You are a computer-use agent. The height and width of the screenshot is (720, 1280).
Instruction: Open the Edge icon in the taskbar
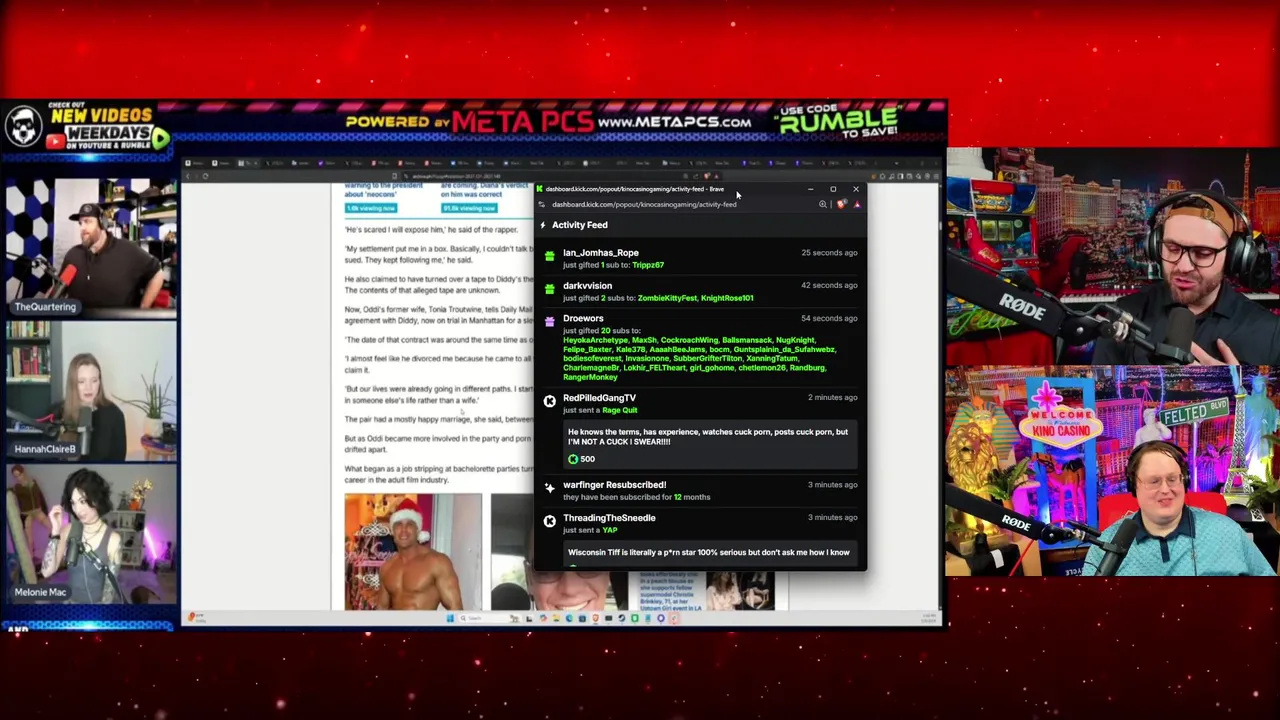pyautogui.click(x=569, y=618)
